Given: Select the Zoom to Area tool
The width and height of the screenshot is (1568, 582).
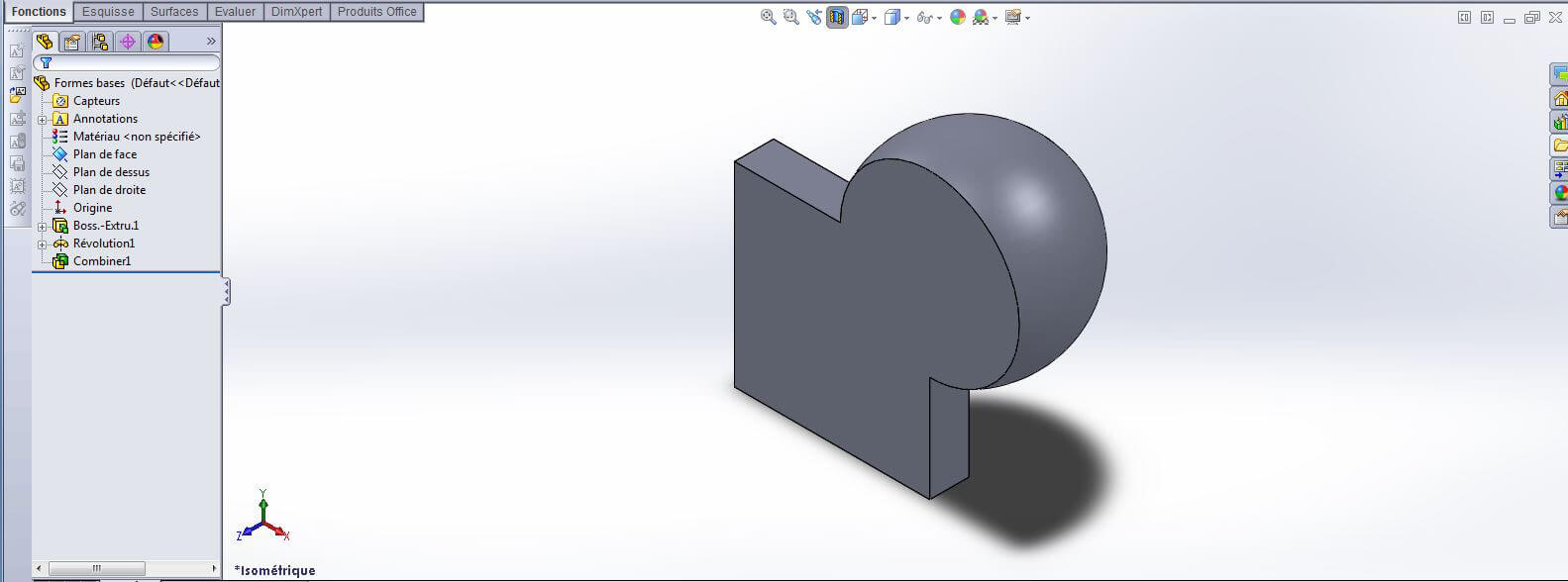Looking at the screenshot, I should [x=791, y=17].
